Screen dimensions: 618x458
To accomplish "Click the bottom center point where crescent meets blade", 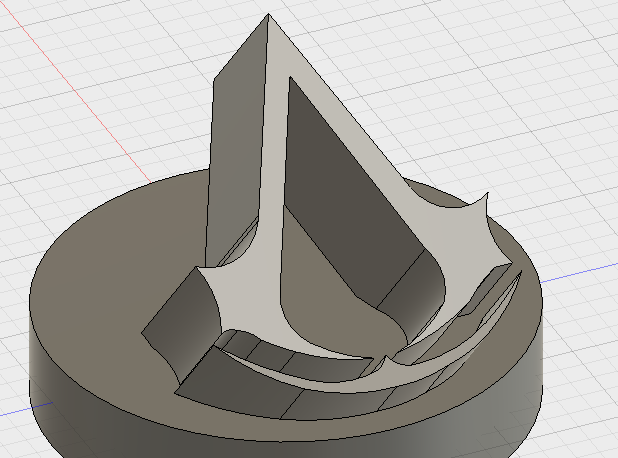I will coord(383,358).
